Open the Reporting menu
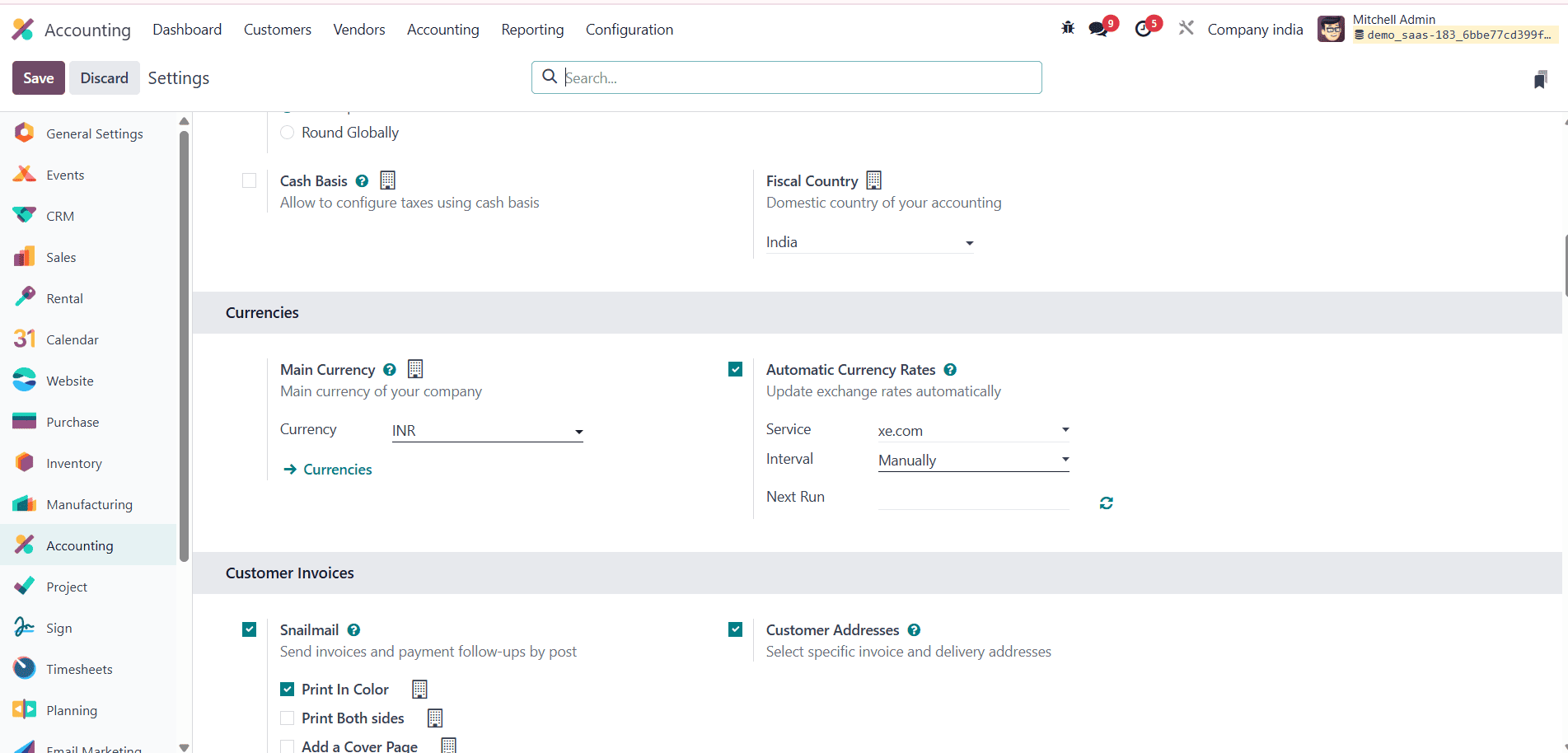Viewport: 1568px width, 753px height. 532,30
